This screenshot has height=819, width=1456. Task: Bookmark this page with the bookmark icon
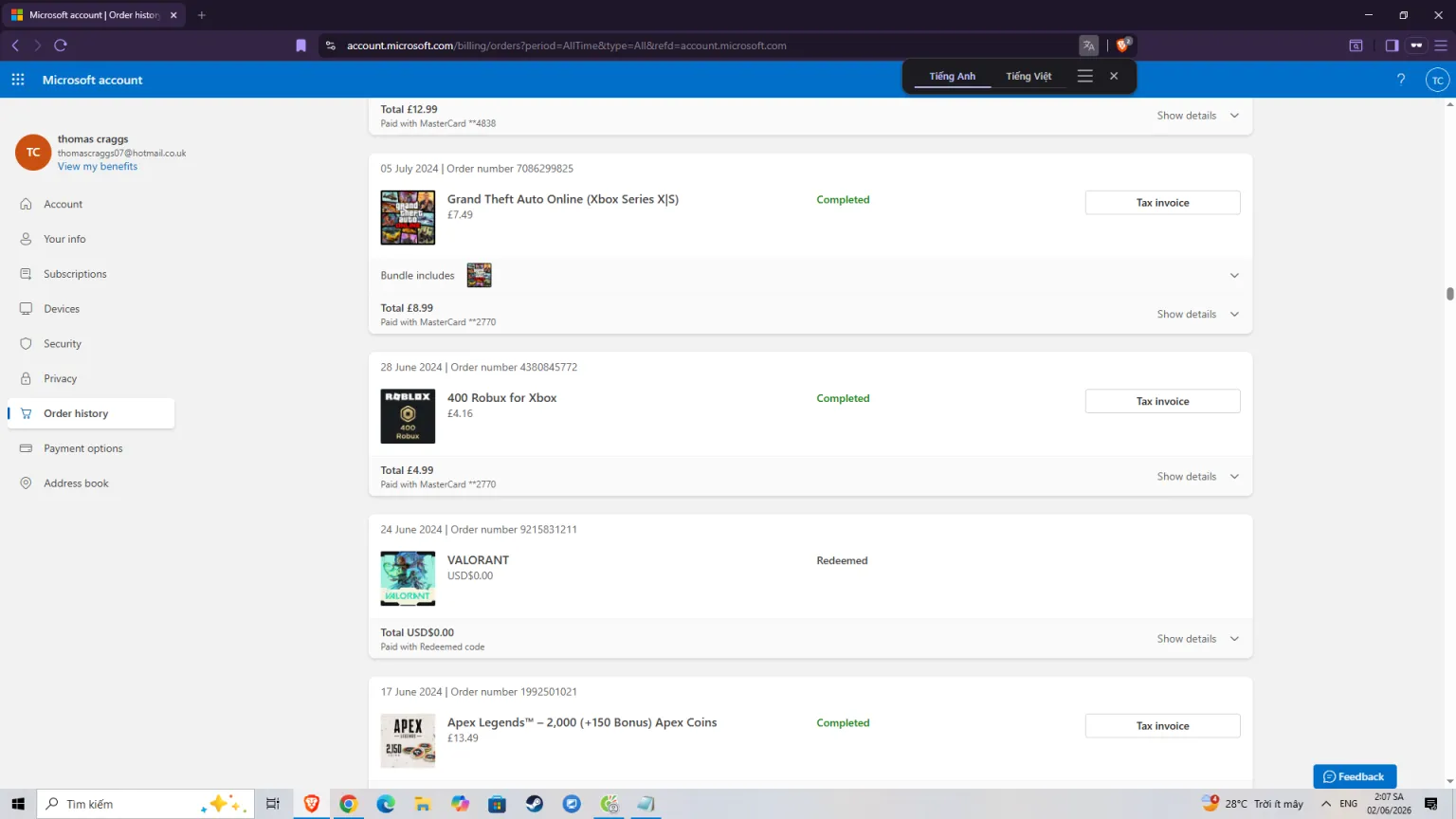click(x=301, y=45)
